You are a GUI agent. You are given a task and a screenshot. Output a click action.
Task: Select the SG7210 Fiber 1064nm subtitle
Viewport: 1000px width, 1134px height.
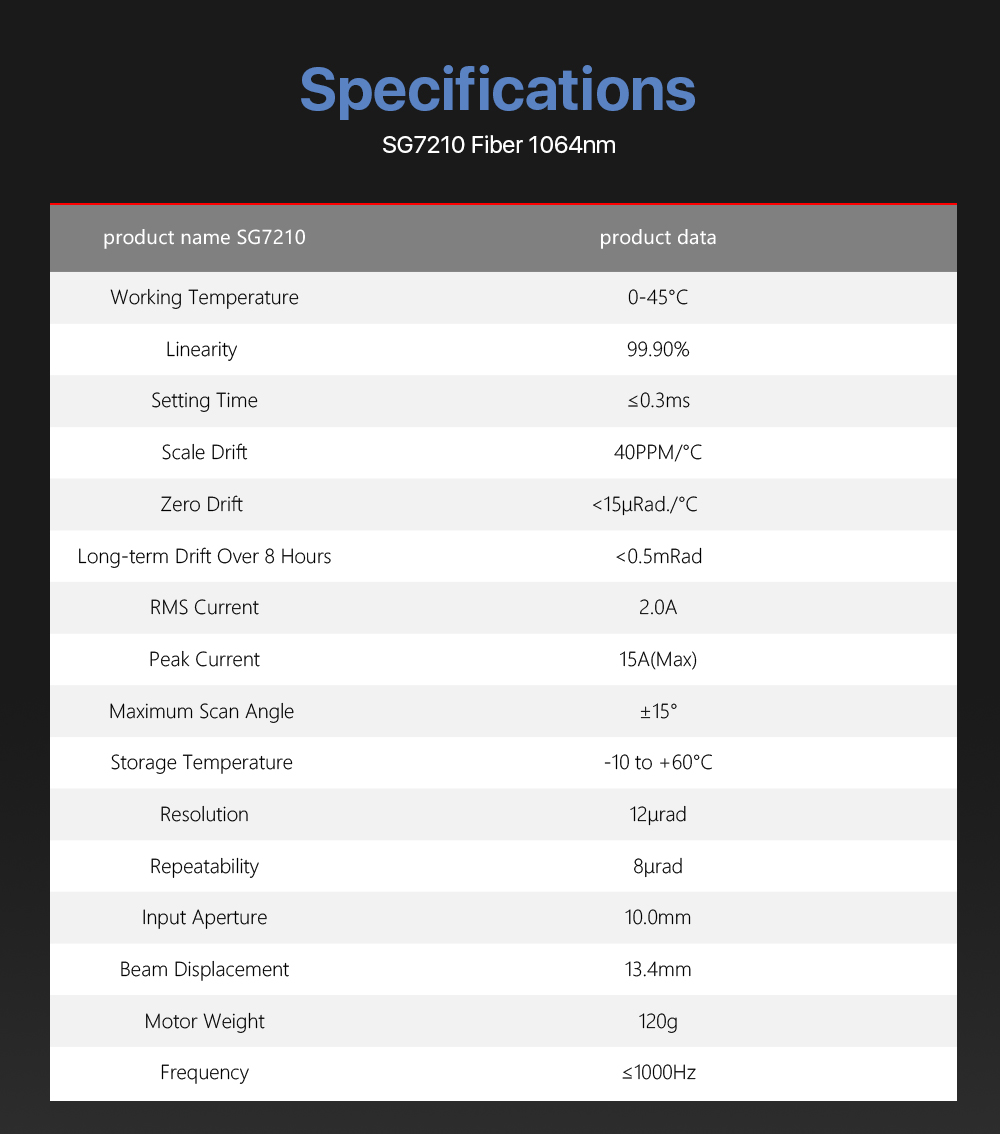(x=499, y=145)
